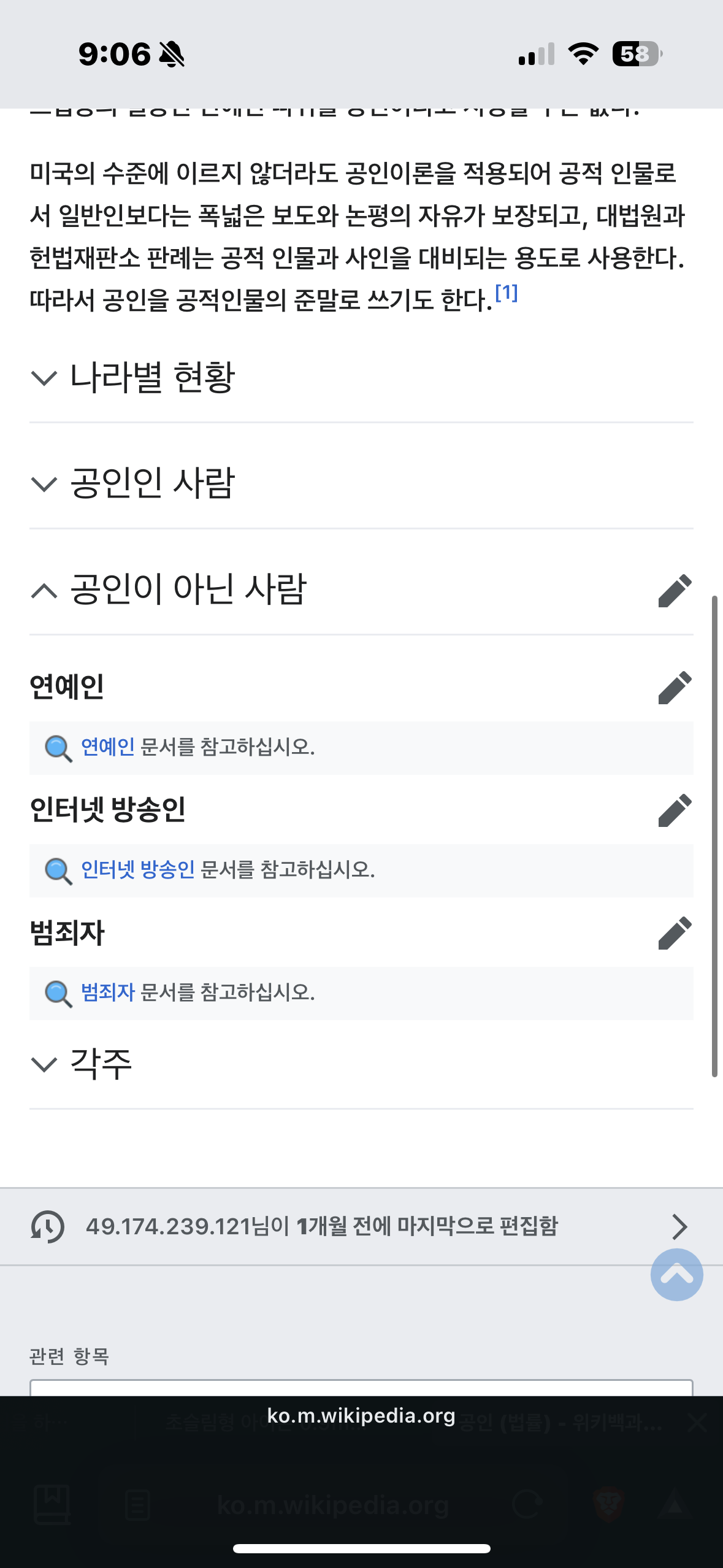Tap the right chevron on edit history row
Image resolution: width=723 pixels, height=1568 pixels.
(x=679, y=1226)
